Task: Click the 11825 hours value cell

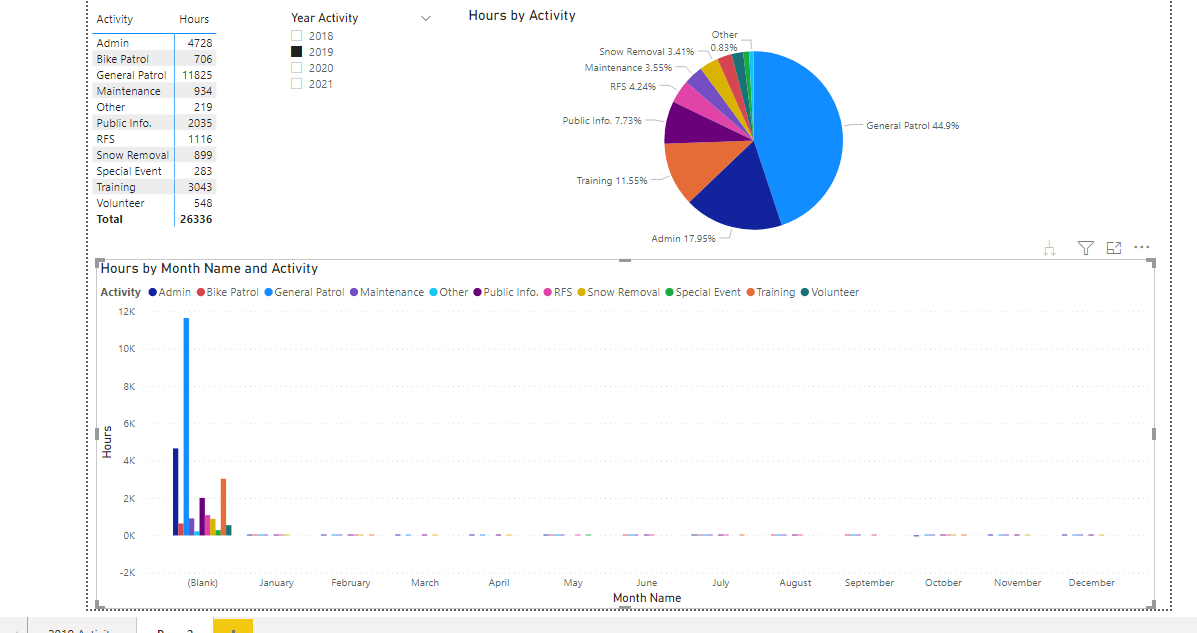Action: pyautogui.click(x=197, y=75)
